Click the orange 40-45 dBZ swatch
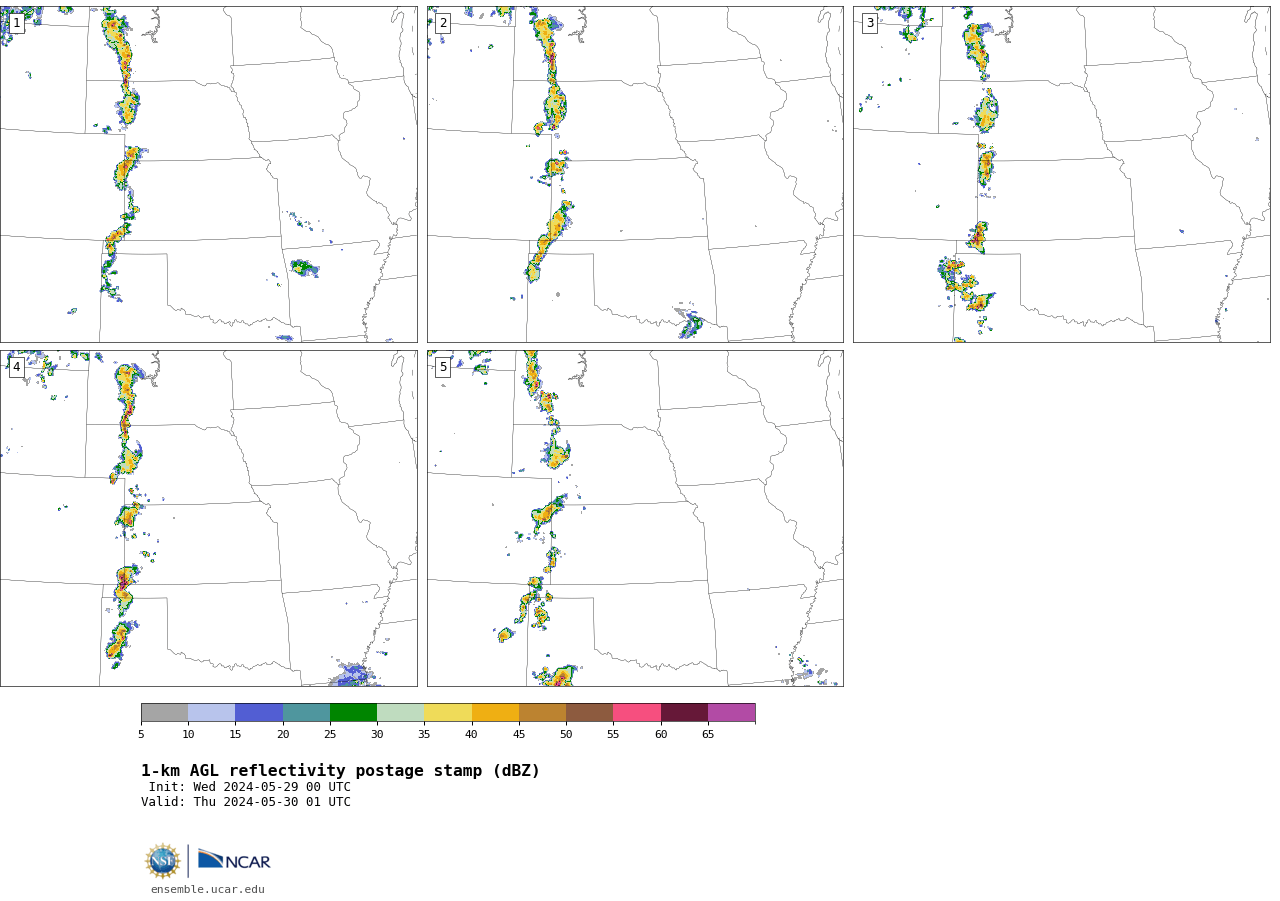 click(x=495, y=712)
